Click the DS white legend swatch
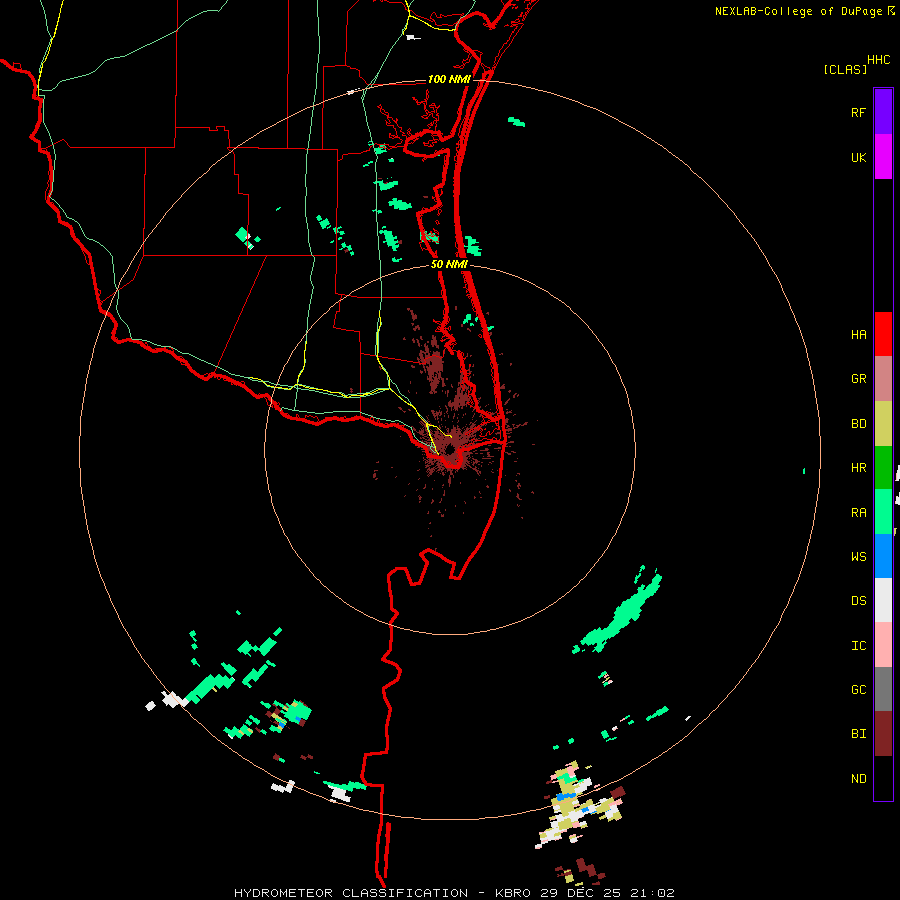This screenshot has width=900, height=900. point(883,600)
